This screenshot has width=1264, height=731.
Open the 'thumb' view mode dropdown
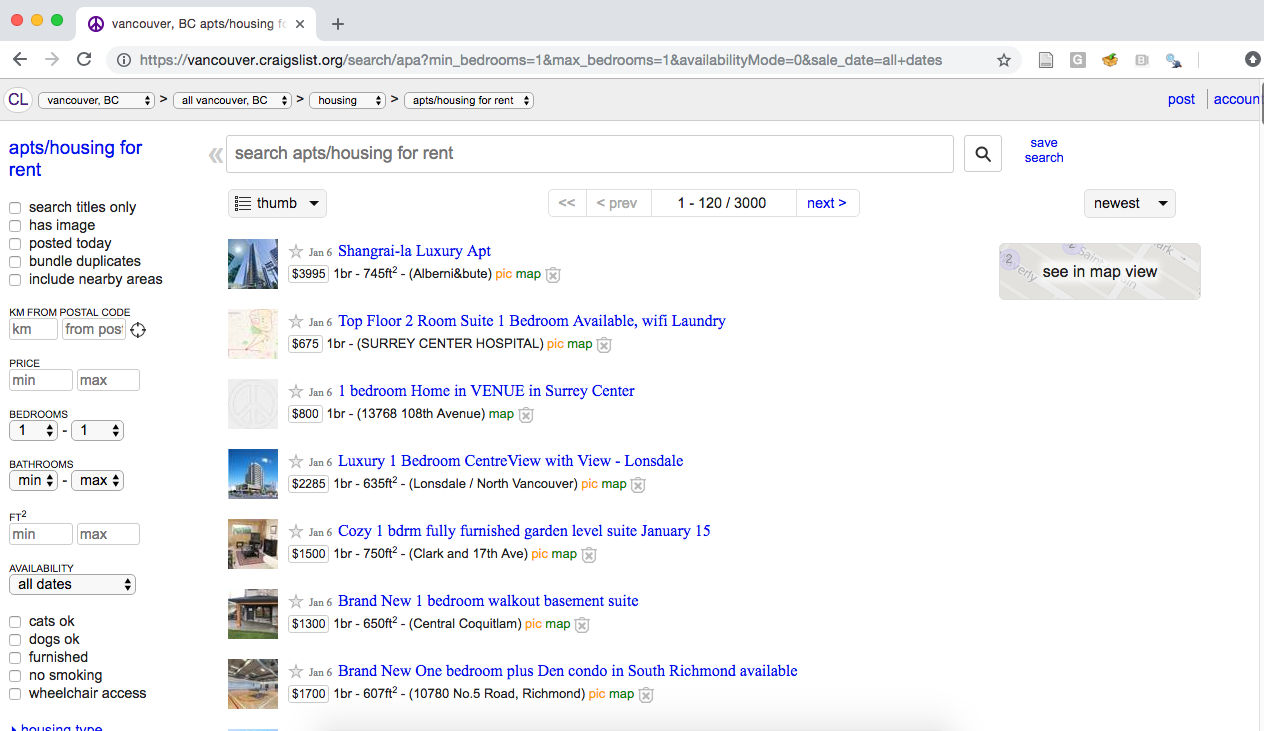[x=277, y=204]
